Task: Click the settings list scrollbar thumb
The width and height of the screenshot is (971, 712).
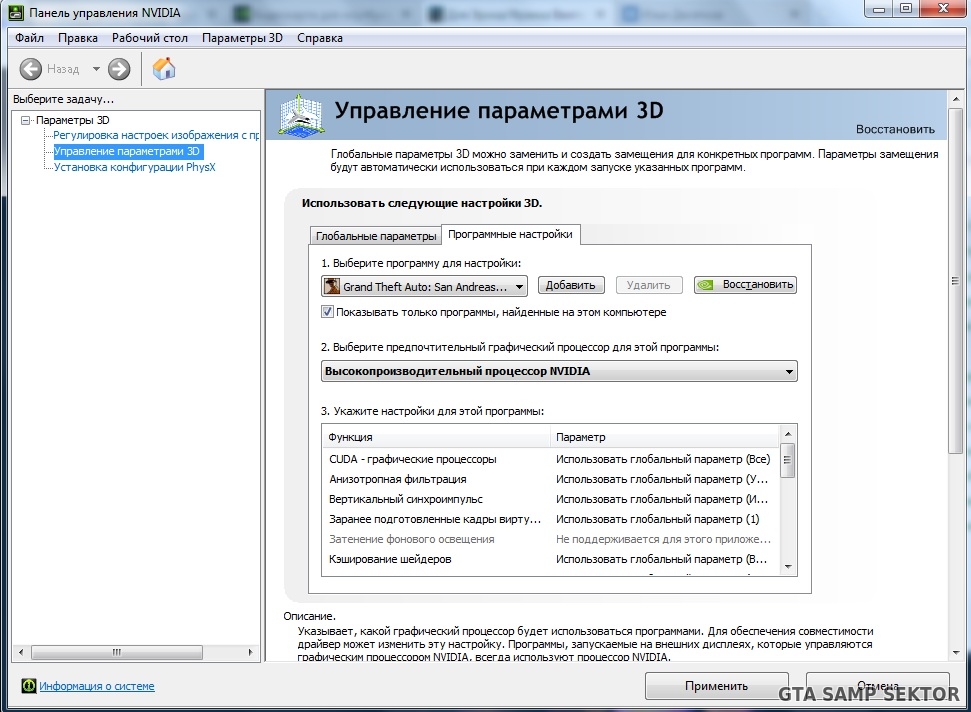Action: pyautogui.click(x=788, y=460)
